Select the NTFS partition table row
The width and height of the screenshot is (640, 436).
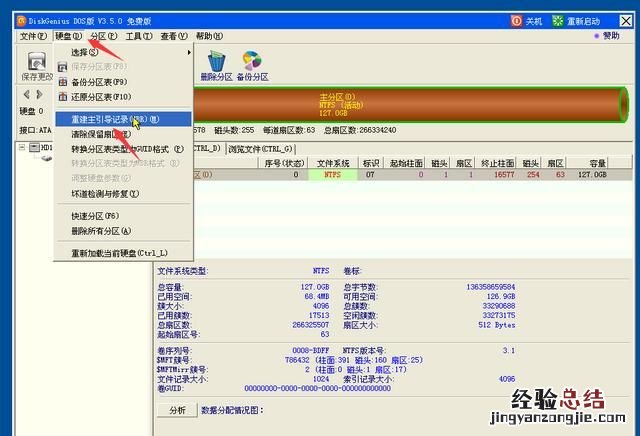click(400, 174)
